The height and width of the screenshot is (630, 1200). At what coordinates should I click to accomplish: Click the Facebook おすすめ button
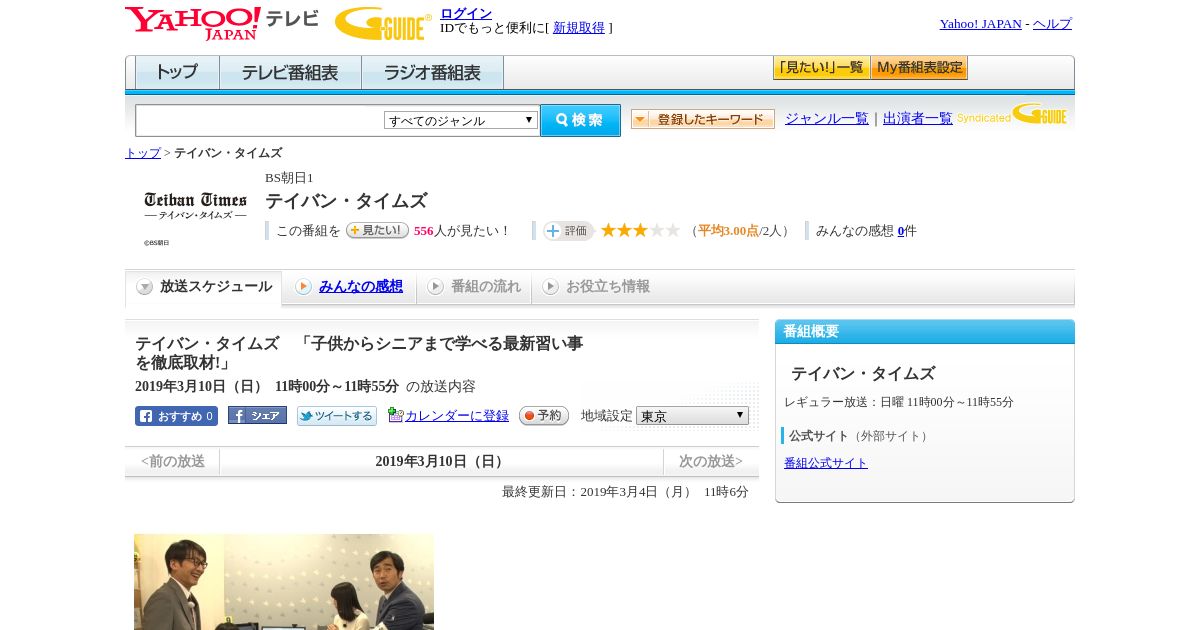tap(176, 416)
